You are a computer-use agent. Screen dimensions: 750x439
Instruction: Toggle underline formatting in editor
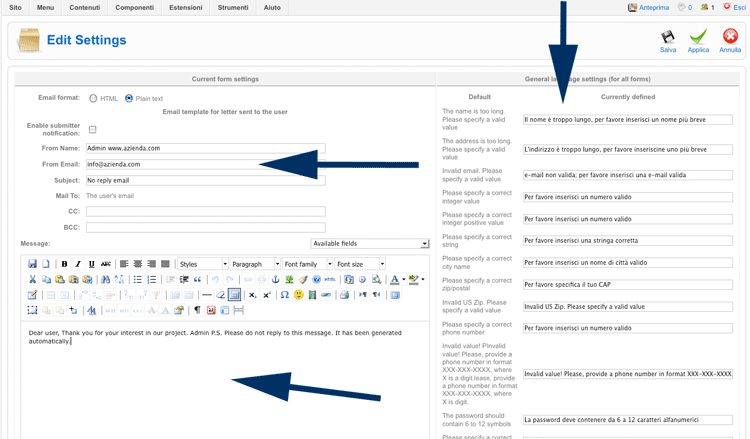pos(91,264)
